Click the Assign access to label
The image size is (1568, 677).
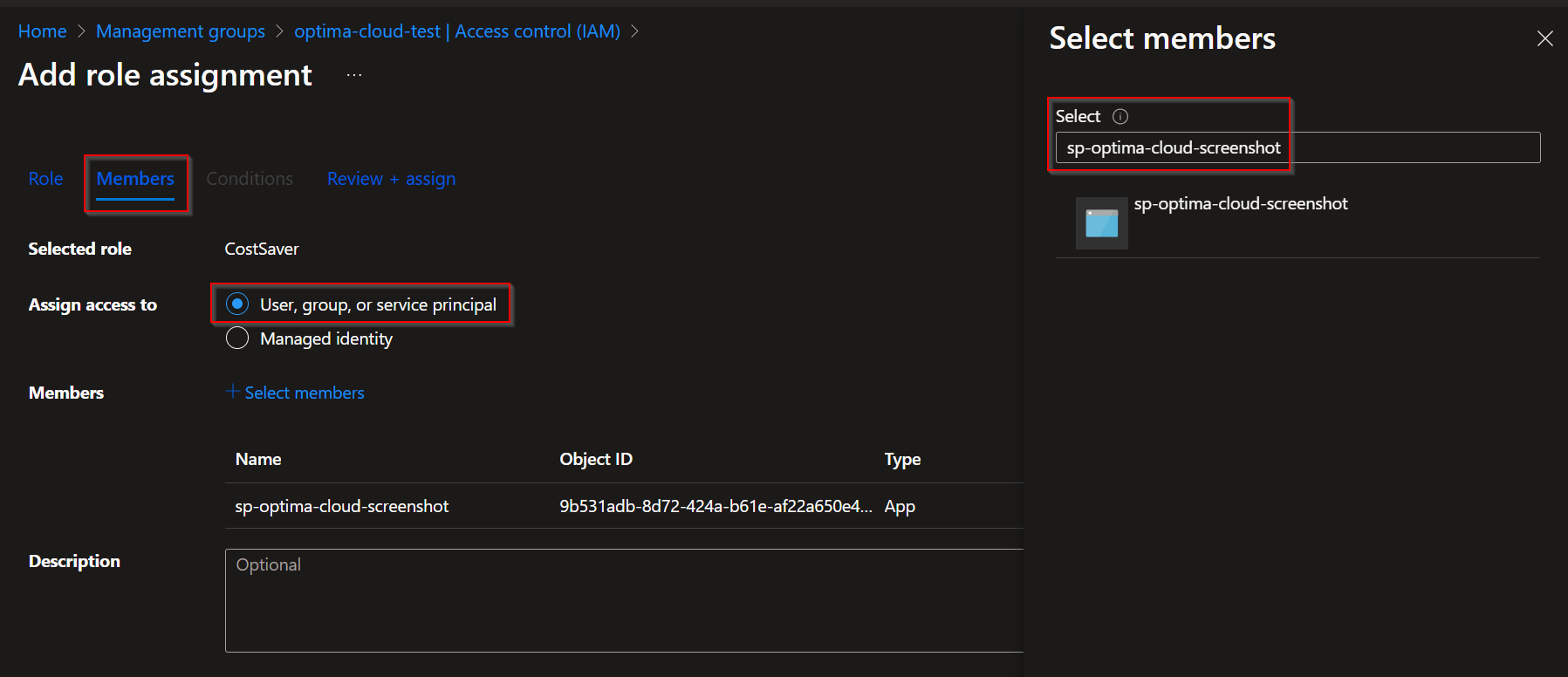click(x=92, y=304)
